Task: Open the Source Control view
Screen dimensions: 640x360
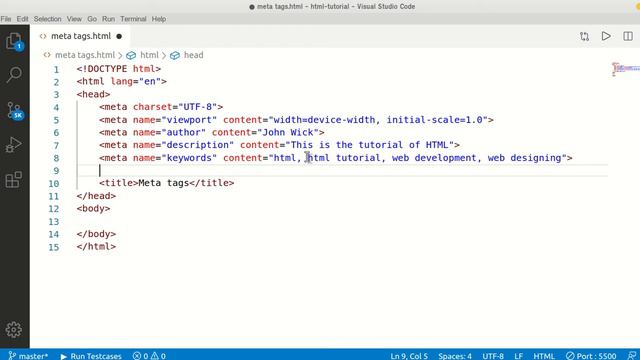Action: (15, 111)
